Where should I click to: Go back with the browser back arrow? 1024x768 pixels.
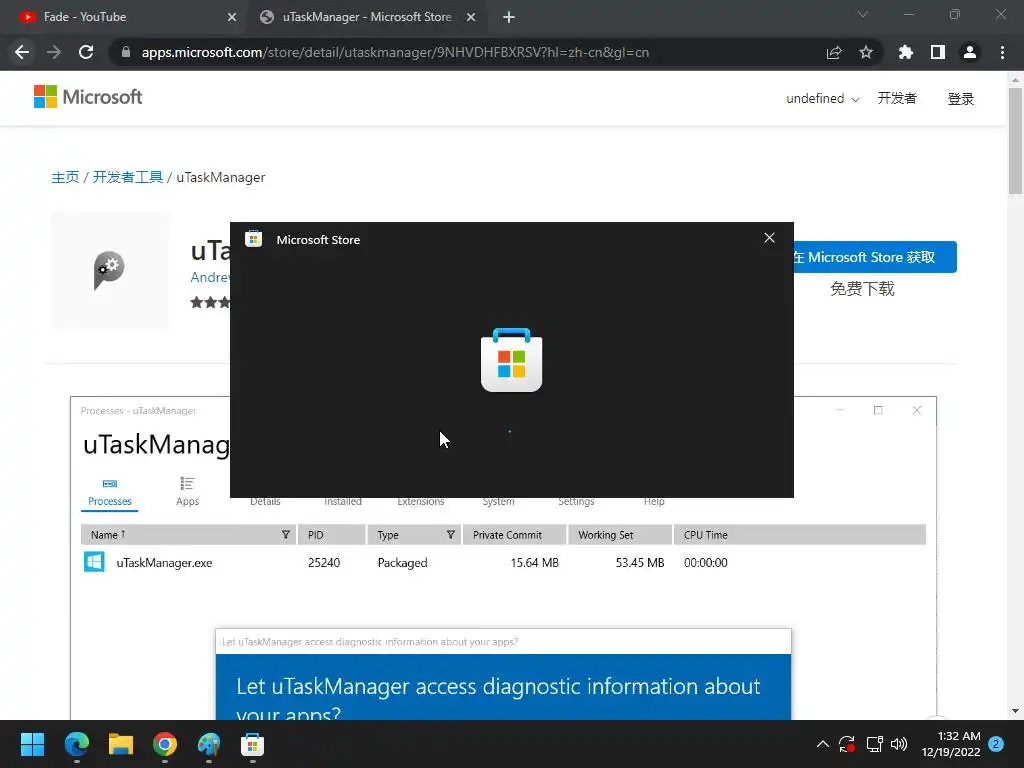[22, 52]
